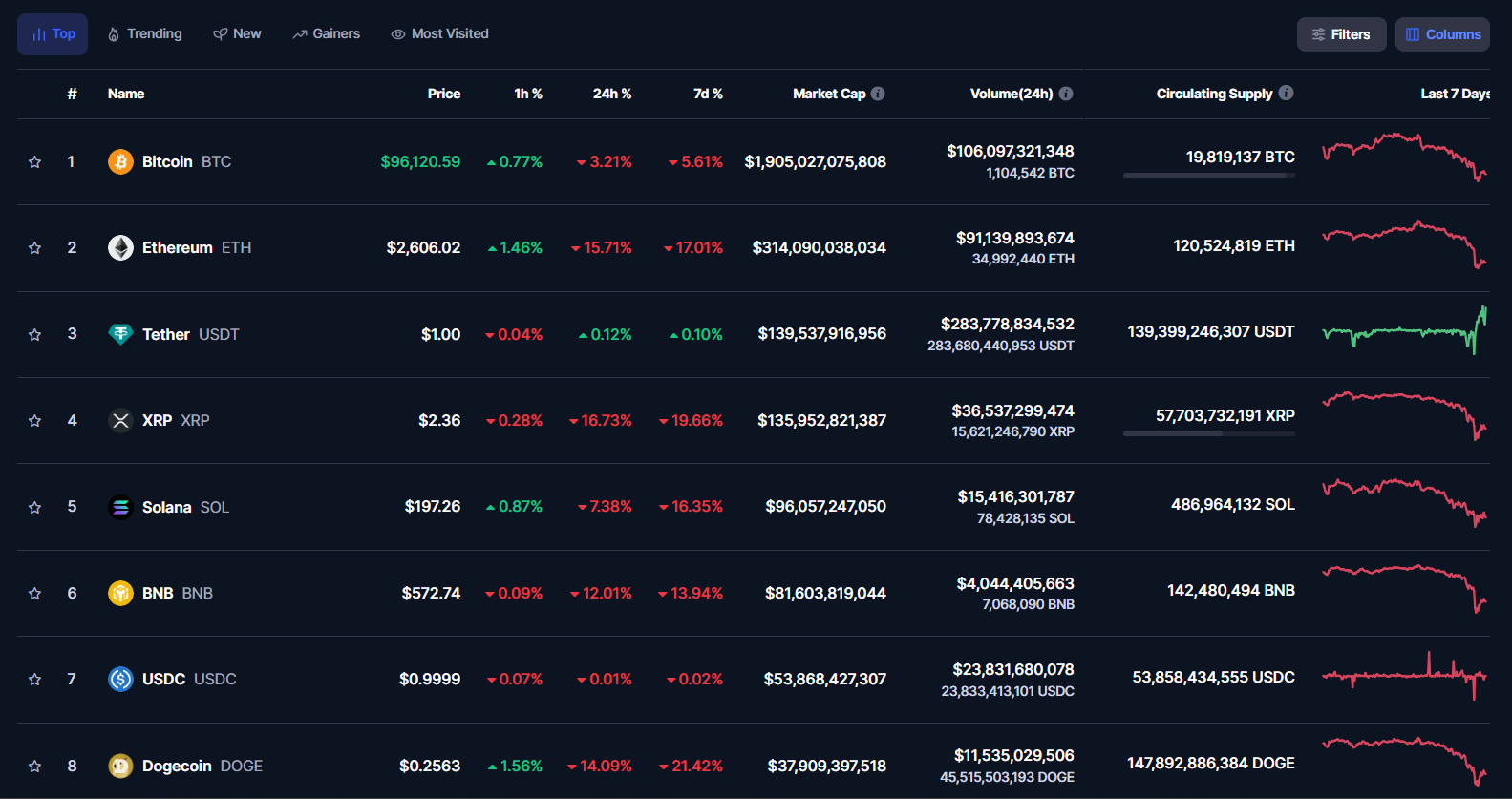Screen dimensions: 1512x799
Task: Click the Last 7 Days header
Action: click(x=1455, y=94)
